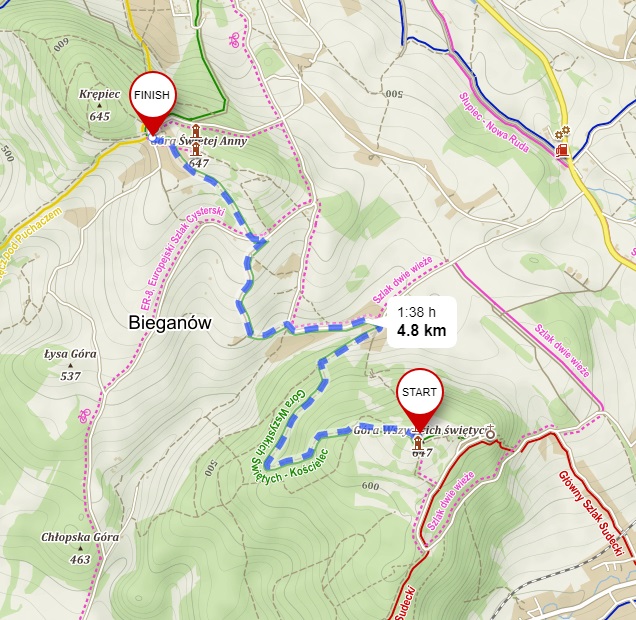636x620 pixels.
Task: Select the bicycle icon near top pink trail
Action: pyautogui.click(x=234, y=40)
